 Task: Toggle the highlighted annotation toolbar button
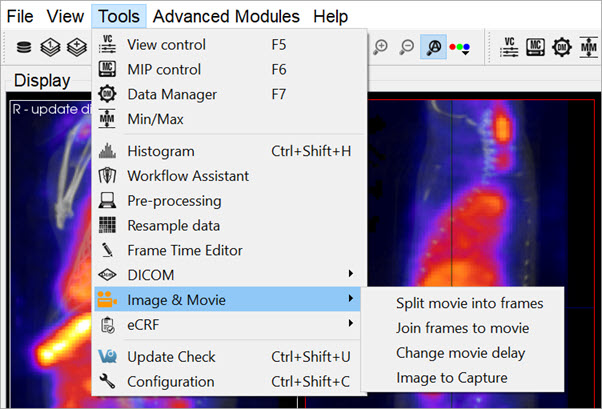(435, 47)
